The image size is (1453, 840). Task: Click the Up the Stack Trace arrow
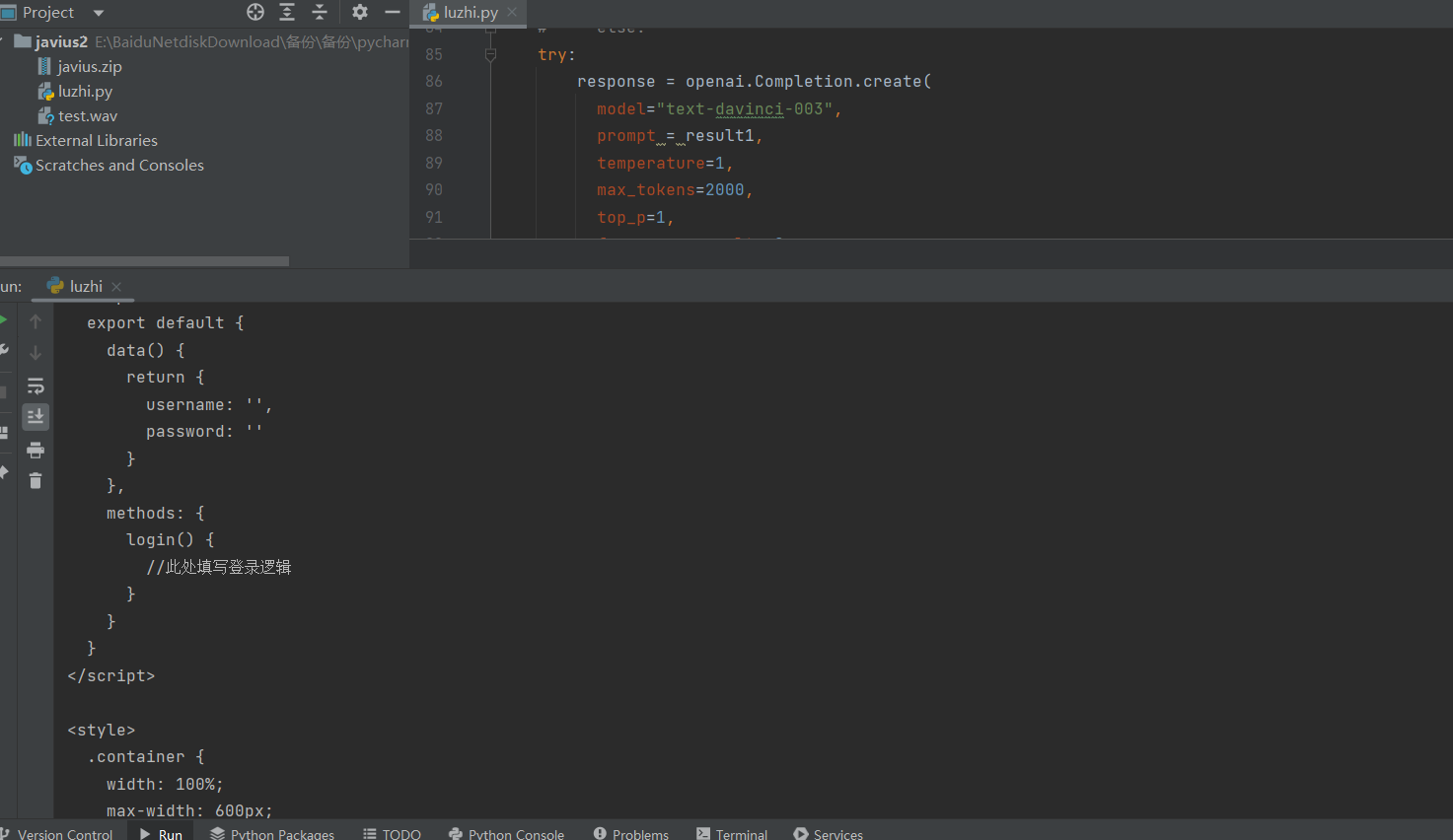click(x=36, y=321)
